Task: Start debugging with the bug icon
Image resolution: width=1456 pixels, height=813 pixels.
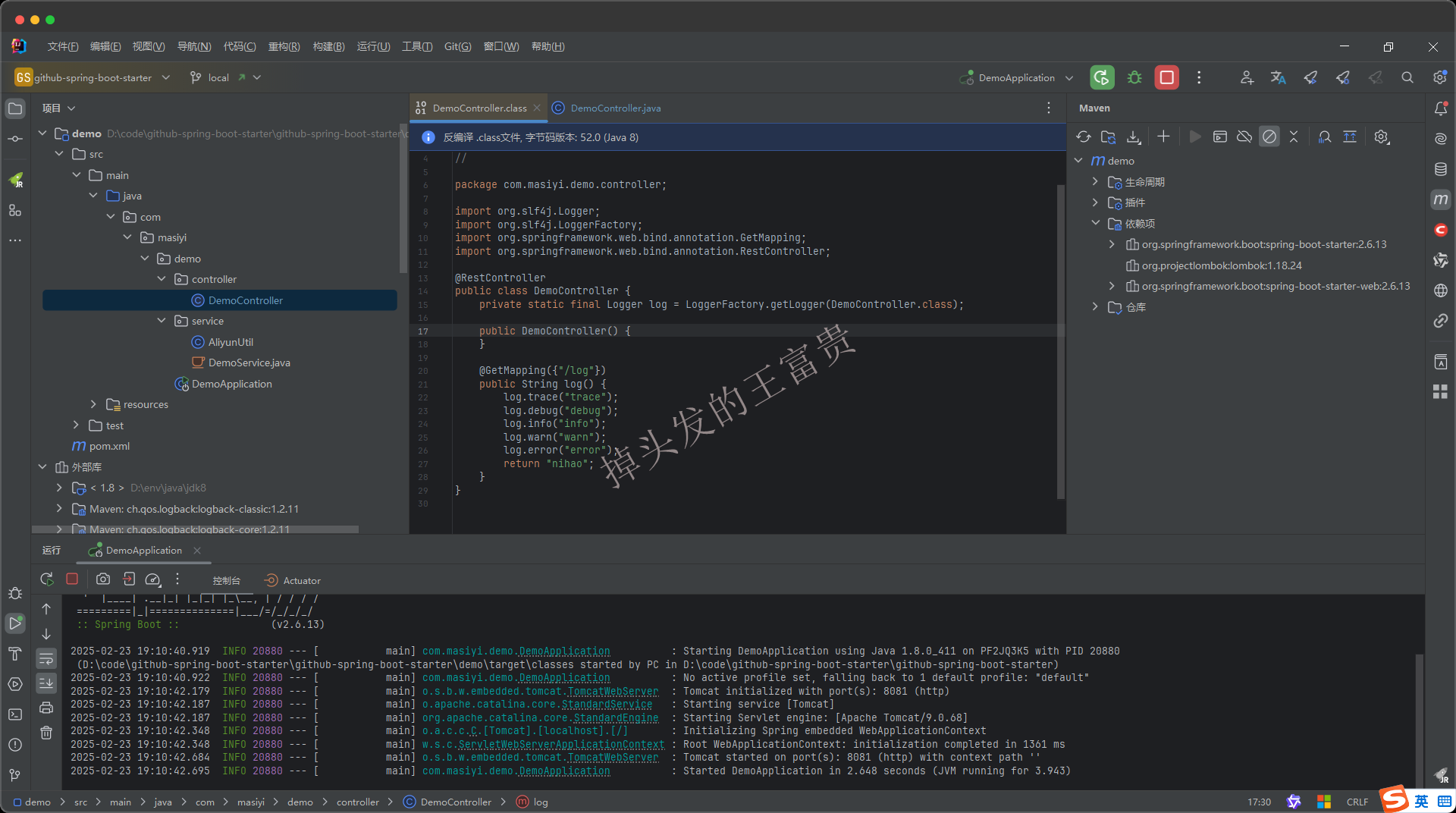Action: (x=1134, y=77)
